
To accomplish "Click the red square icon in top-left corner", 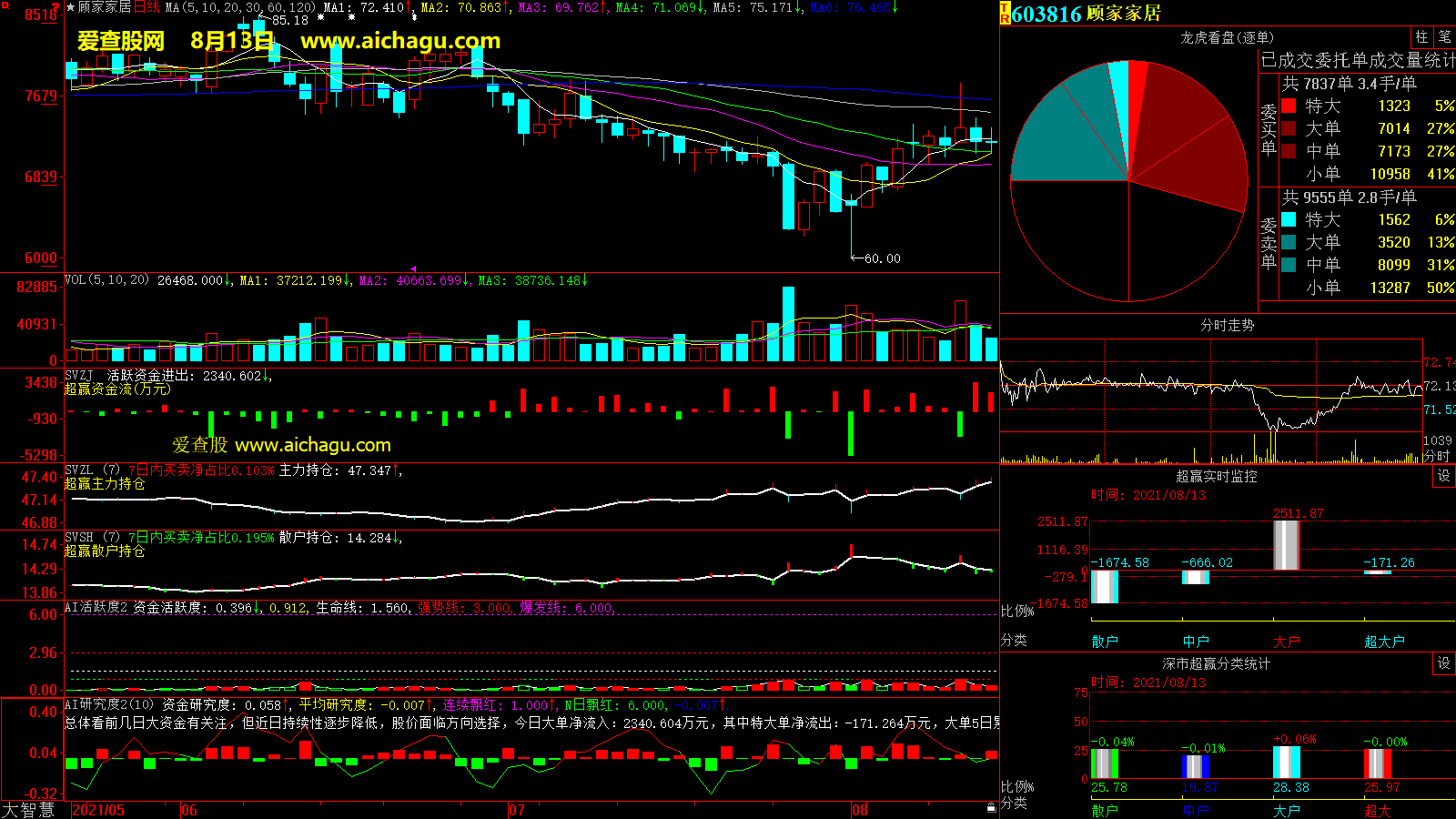I will [x=4, y=4].
